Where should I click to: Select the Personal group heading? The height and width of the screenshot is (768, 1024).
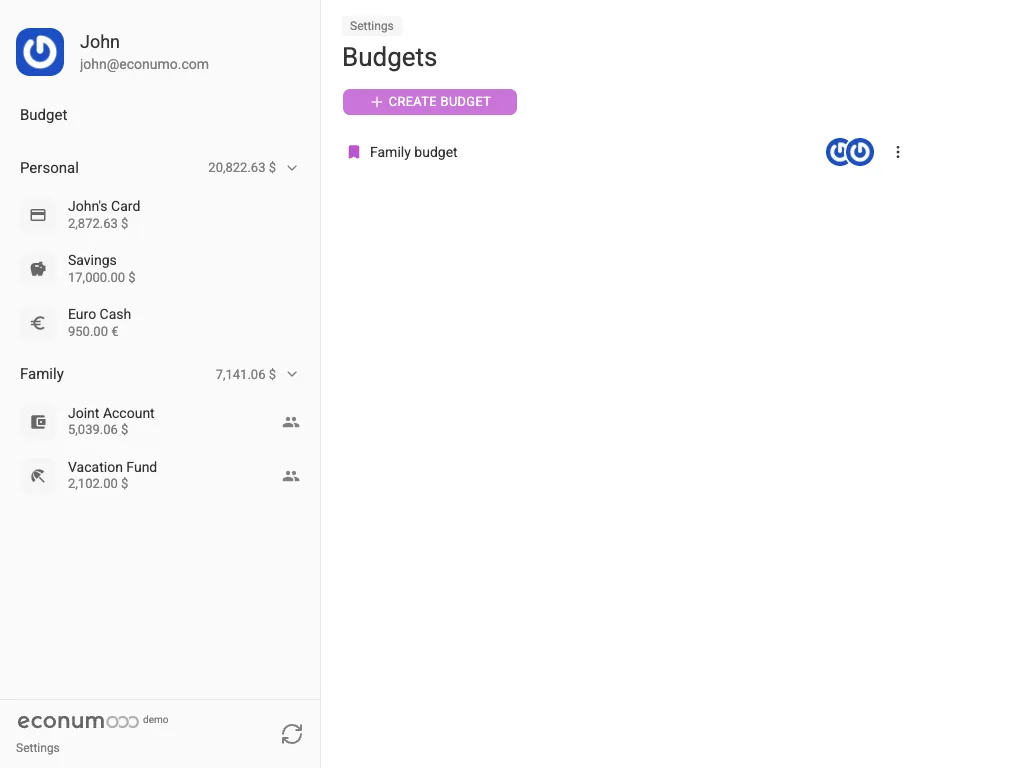pos(49,168)
